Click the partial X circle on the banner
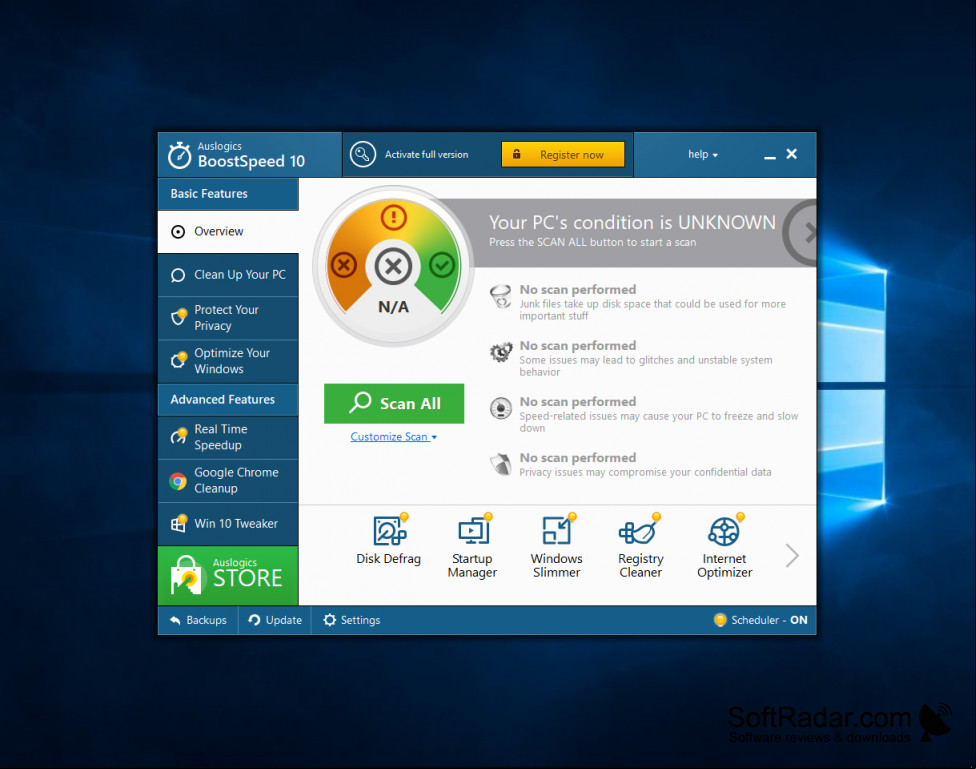Image resolution: width=976 pixels, height=769 pixels. pyautogui.click(x=800, y=233)
